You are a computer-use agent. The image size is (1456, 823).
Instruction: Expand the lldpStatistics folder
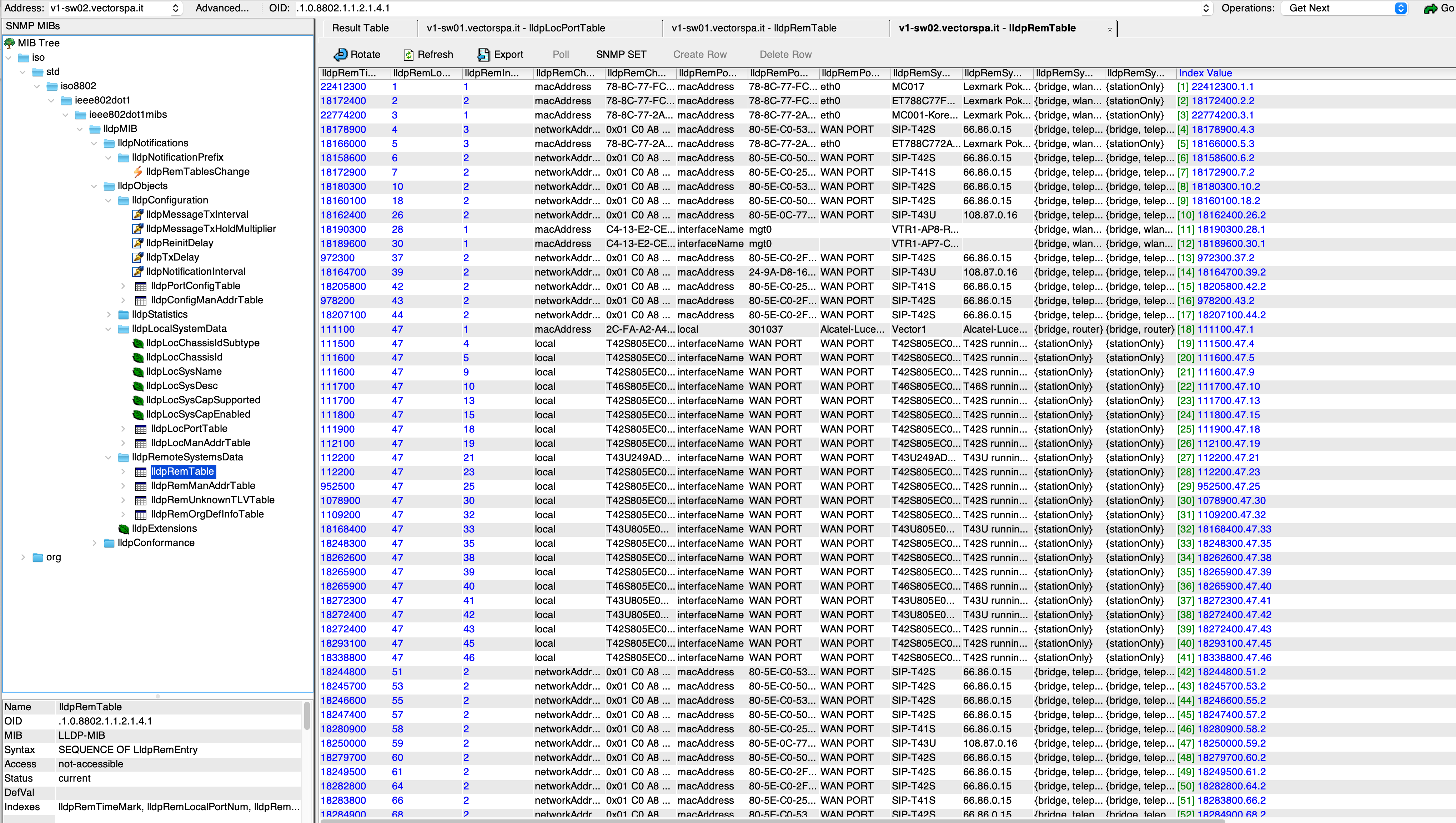109,314
